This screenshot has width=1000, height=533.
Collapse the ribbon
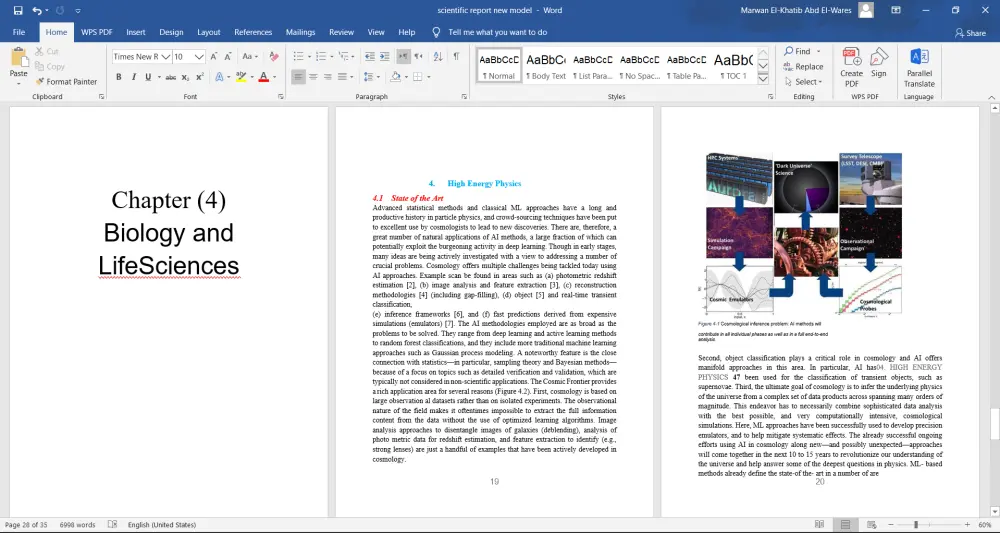pyautogui.click(x=991, y=97)
